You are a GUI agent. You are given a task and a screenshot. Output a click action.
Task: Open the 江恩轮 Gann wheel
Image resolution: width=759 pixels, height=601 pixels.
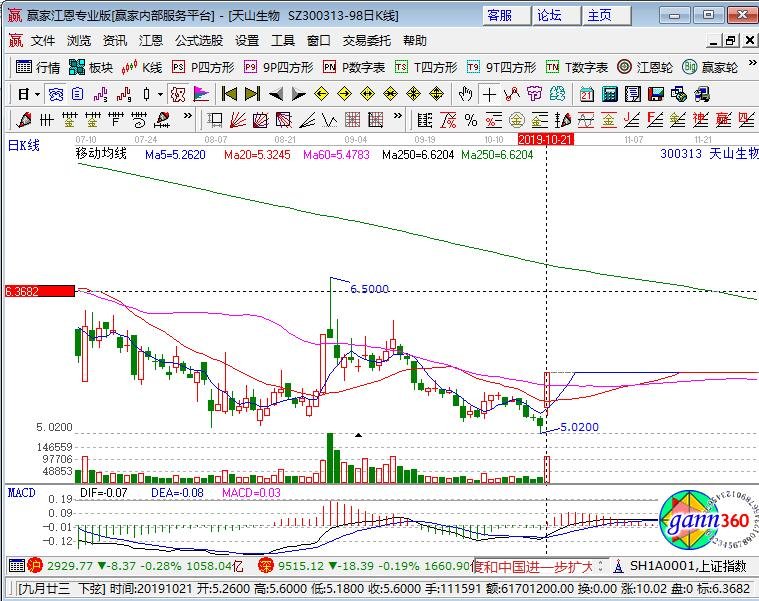pyautogui.click(x=645, y=67)
